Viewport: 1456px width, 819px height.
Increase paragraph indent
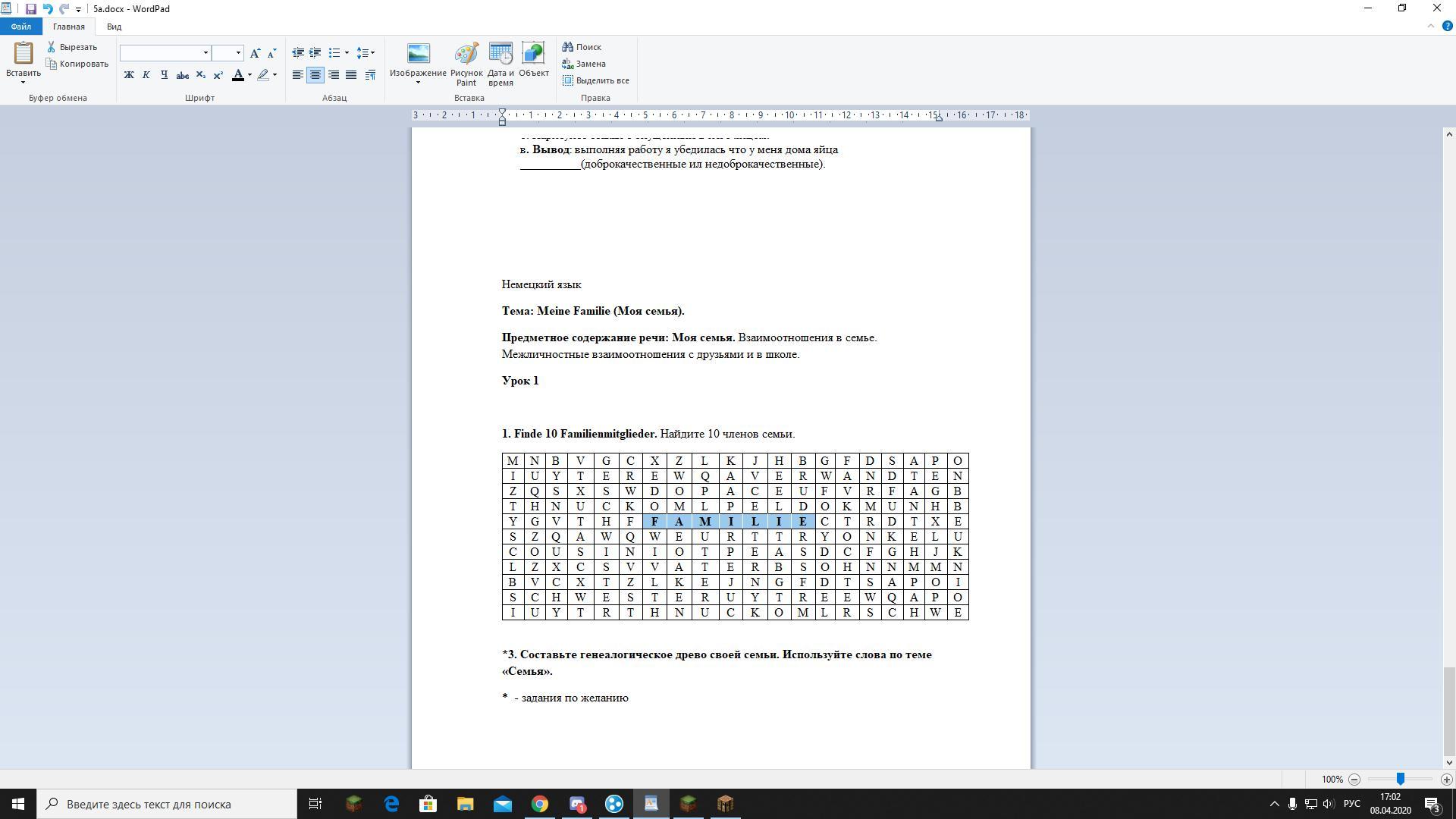pyautogui.click(x=315, y=53)
